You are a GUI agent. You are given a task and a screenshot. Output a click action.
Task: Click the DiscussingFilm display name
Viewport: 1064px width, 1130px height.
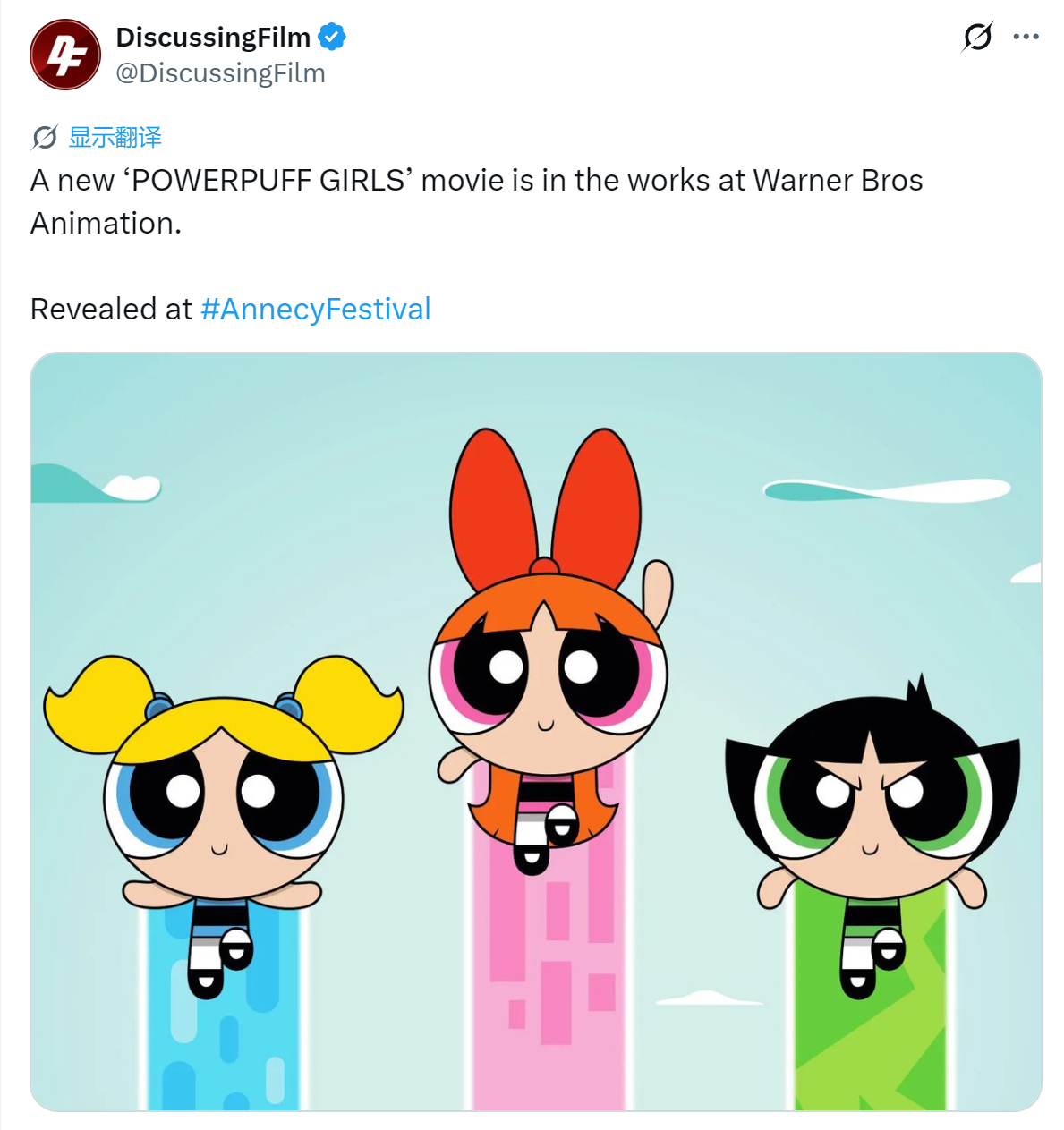(x=213, y=37)
